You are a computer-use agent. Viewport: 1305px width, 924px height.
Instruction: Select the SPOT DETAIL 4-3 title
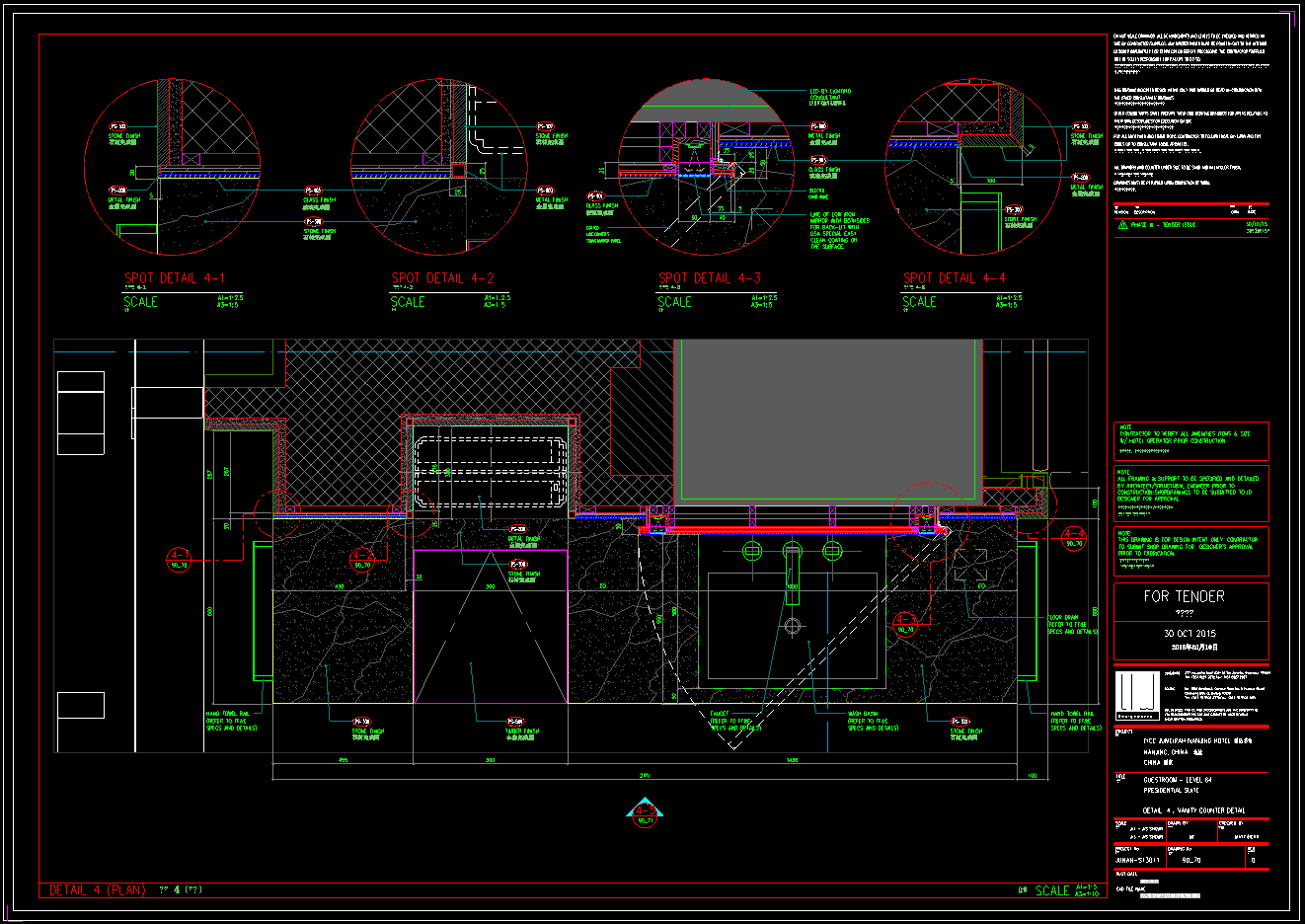(710, 278)
